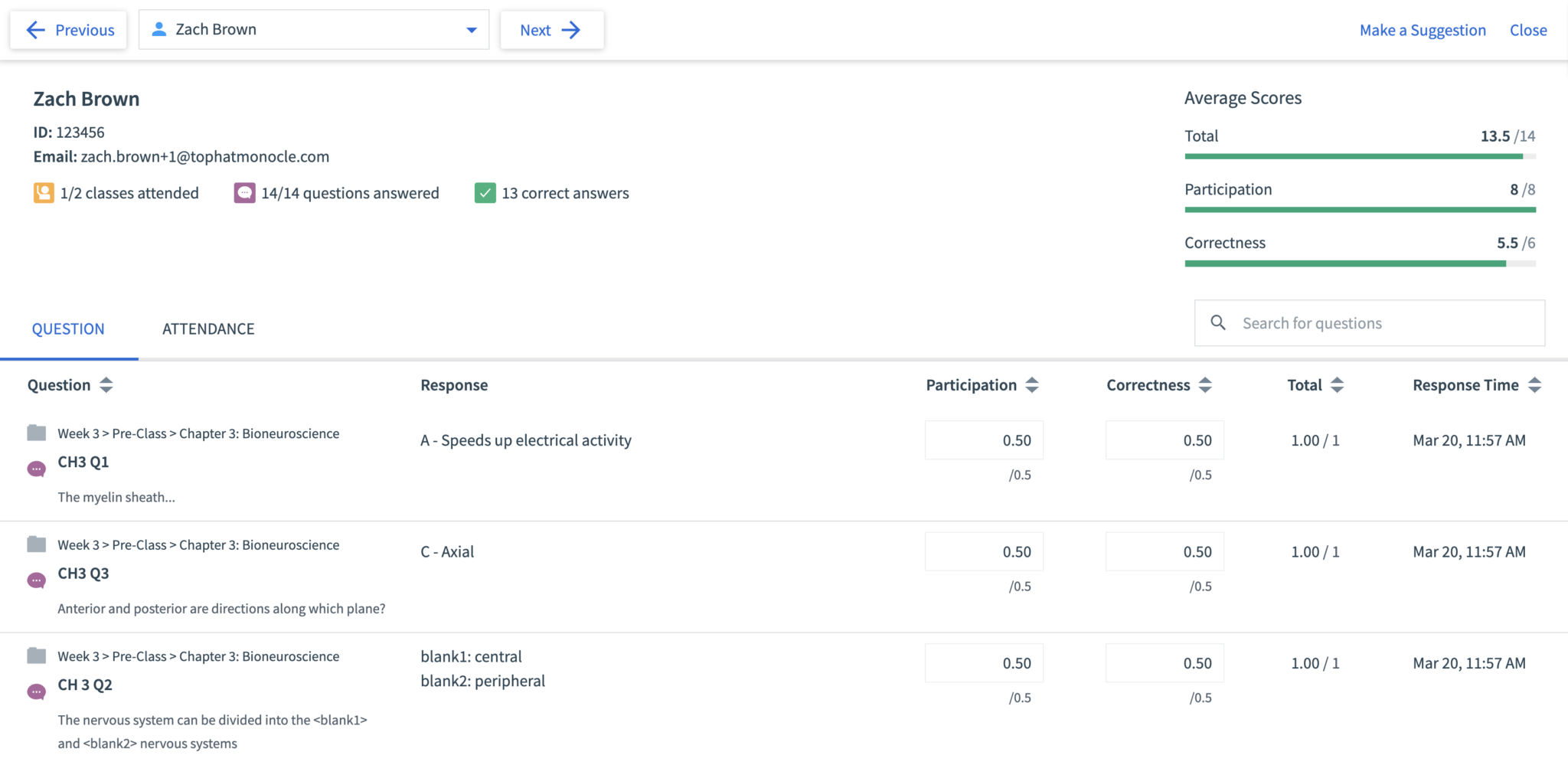
Task: Click the folder icon for CH3 Q1
Action: (x=37, y=433)
